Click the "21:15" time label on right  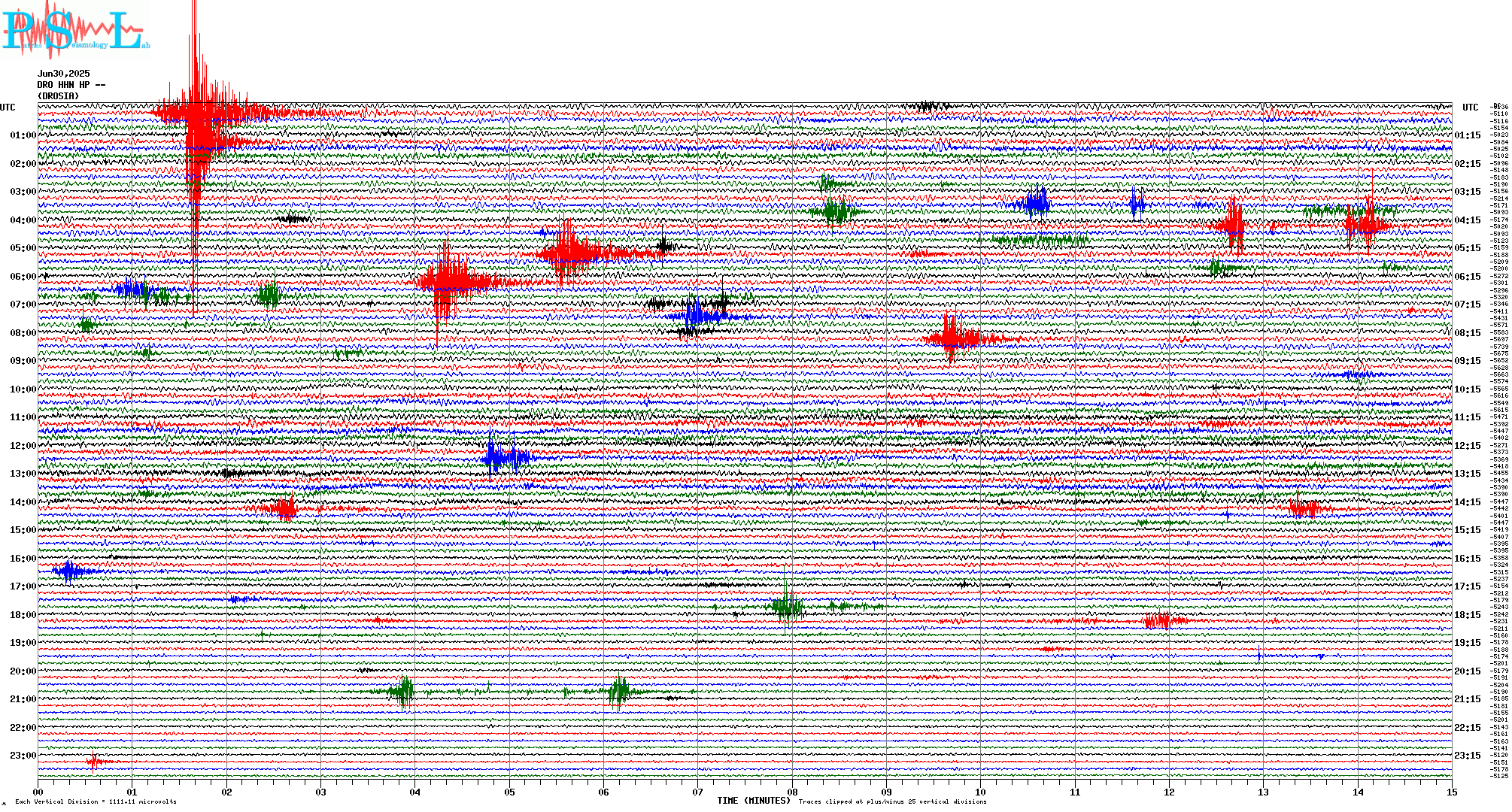click(x=1468, y=699)
